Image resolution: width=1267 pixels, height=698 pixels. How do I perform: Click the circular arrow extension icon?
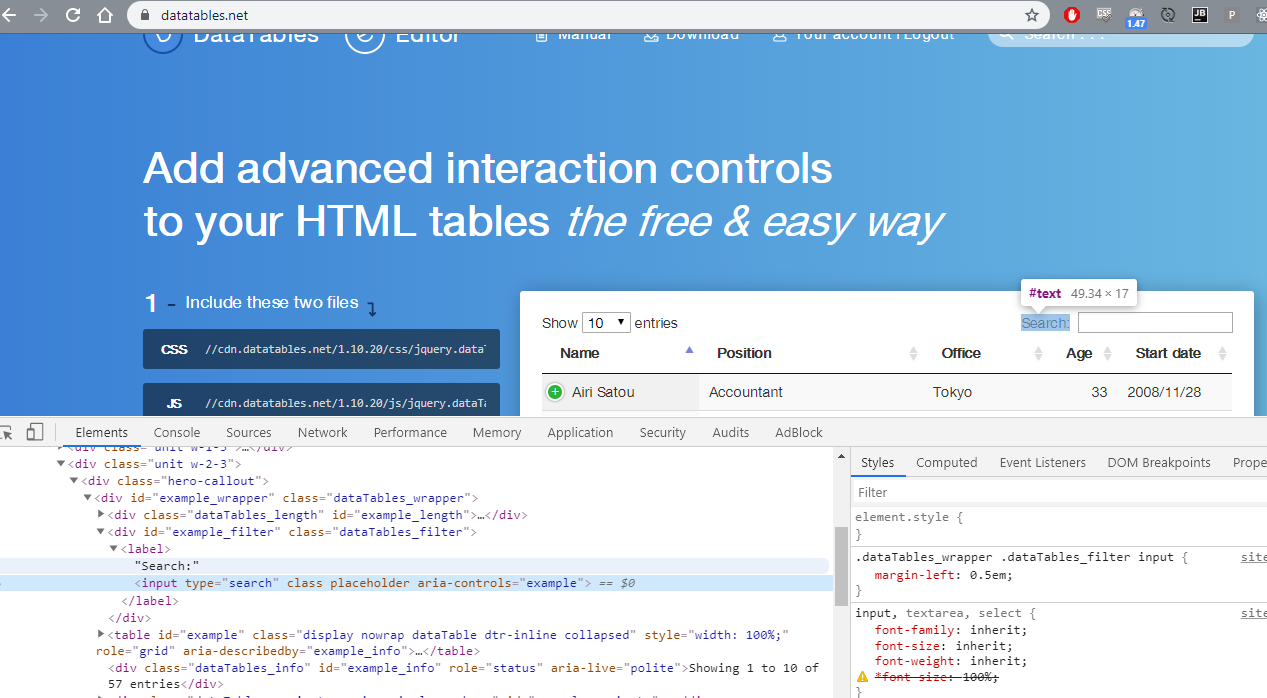[1167, 15]
